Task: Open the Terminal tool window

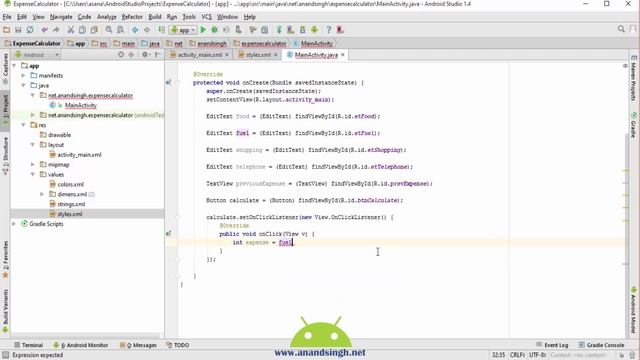Action: coord(28,345)
